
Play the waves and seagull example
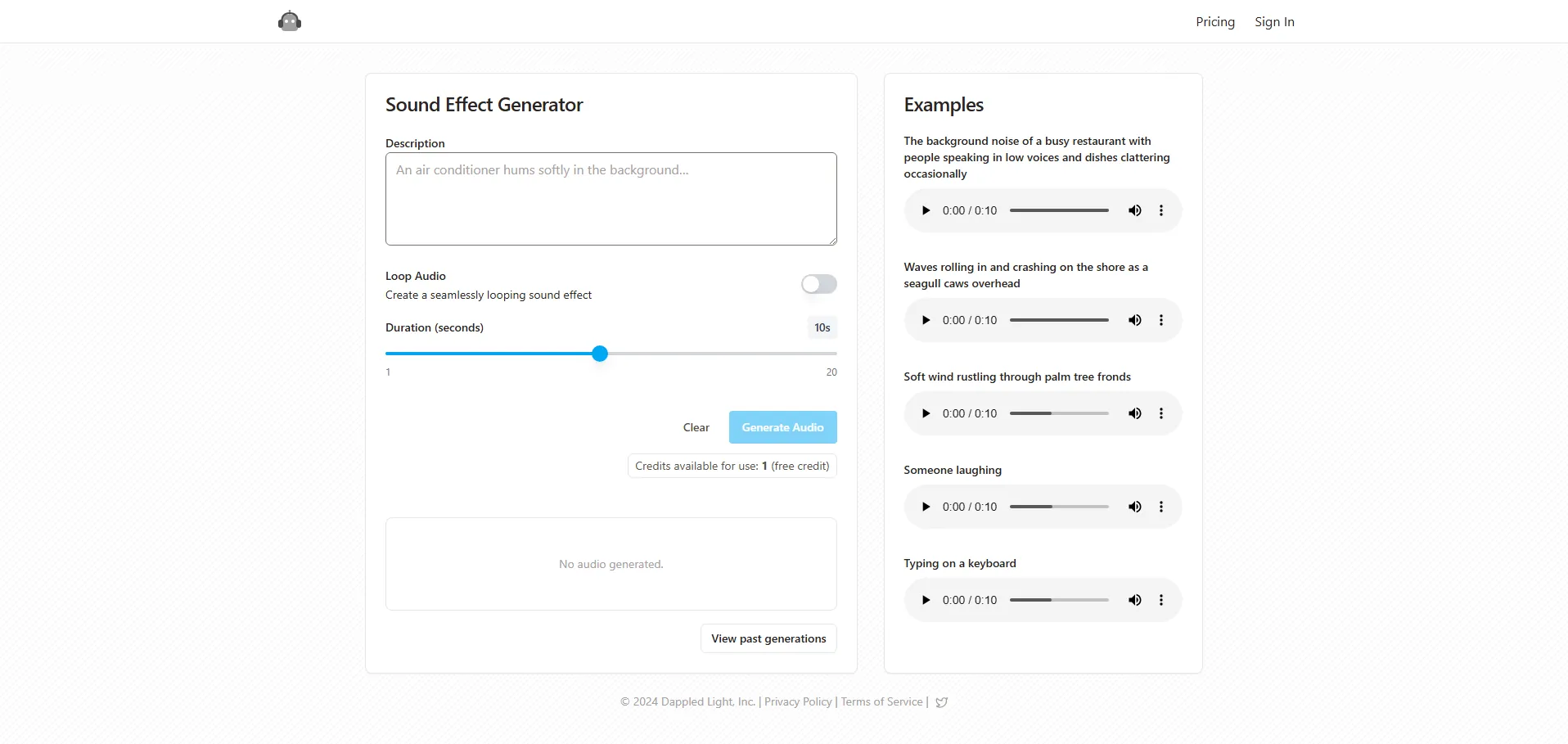point(926,320)
